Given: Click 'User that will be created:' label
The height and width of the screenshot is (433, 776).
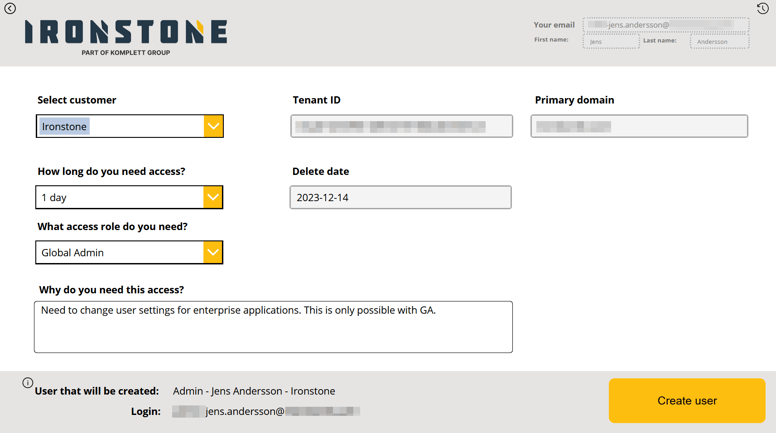Looking at the screenshot, I should (x=97, y=391).
